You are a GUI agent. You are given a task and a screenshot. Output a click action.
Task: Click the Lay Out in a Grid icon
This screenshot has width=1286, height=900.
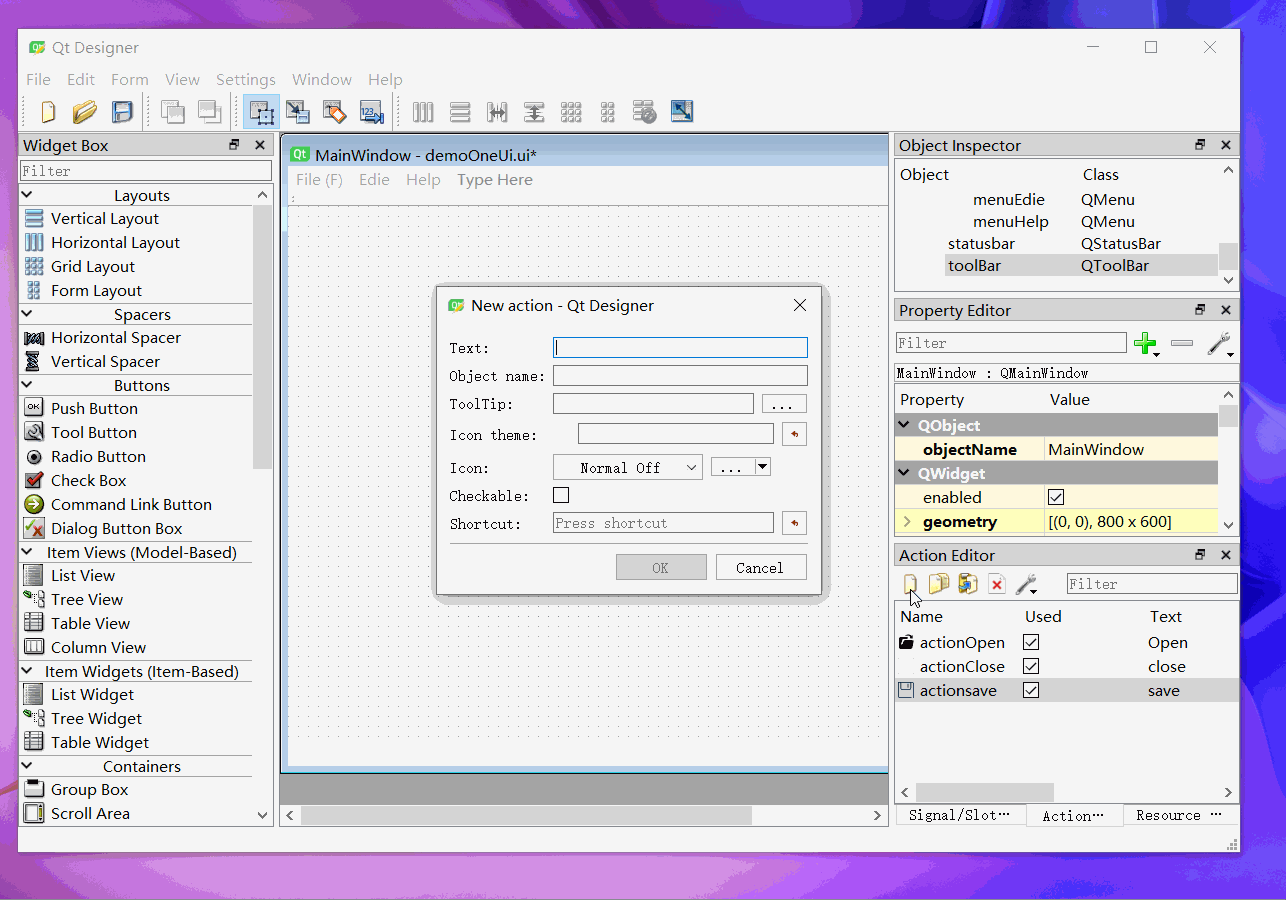(x=571, y=112)
